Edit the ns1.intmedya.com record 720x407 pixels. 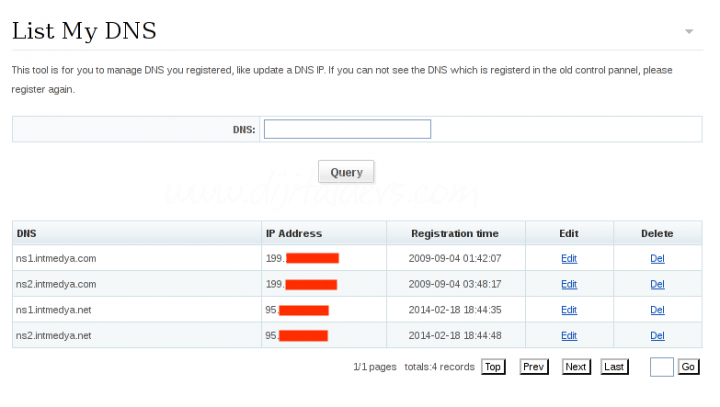coord(569,258)
